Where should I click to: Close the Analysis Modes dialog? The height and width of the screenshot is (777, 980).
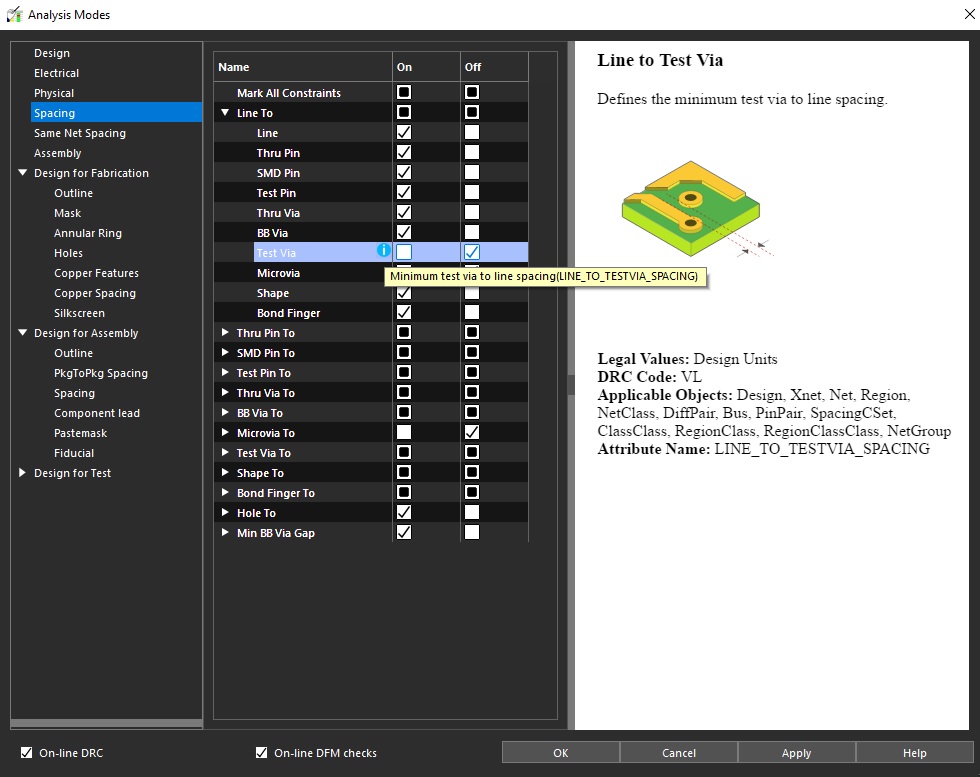pos(956,14)
